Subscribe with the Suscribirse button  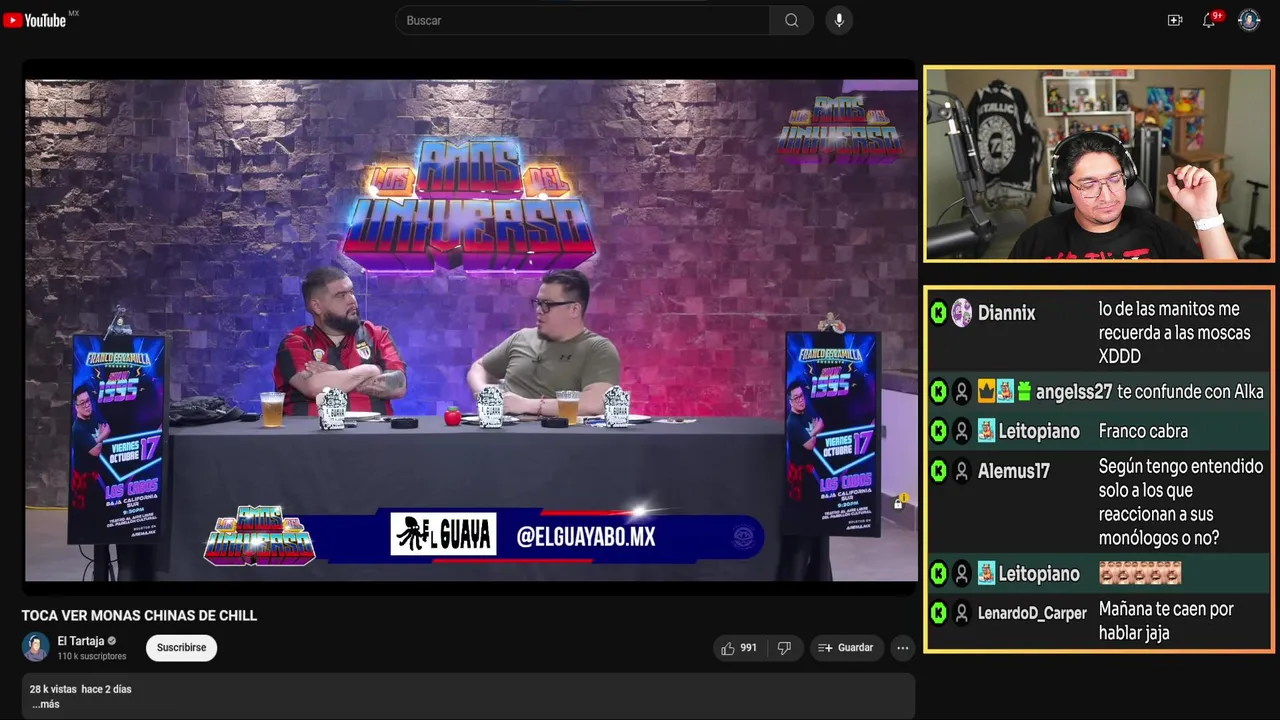[x=181, y=648]
